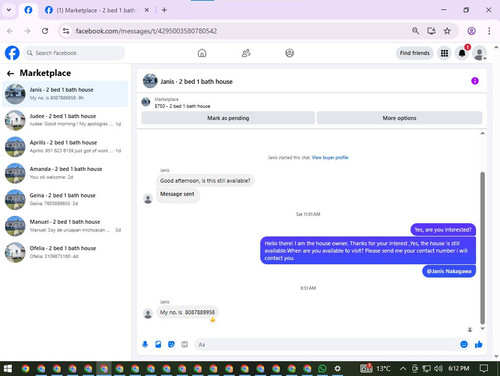The image size is (500, 376).
Task: Open a new browser tab
Action: tap(164, 10)
